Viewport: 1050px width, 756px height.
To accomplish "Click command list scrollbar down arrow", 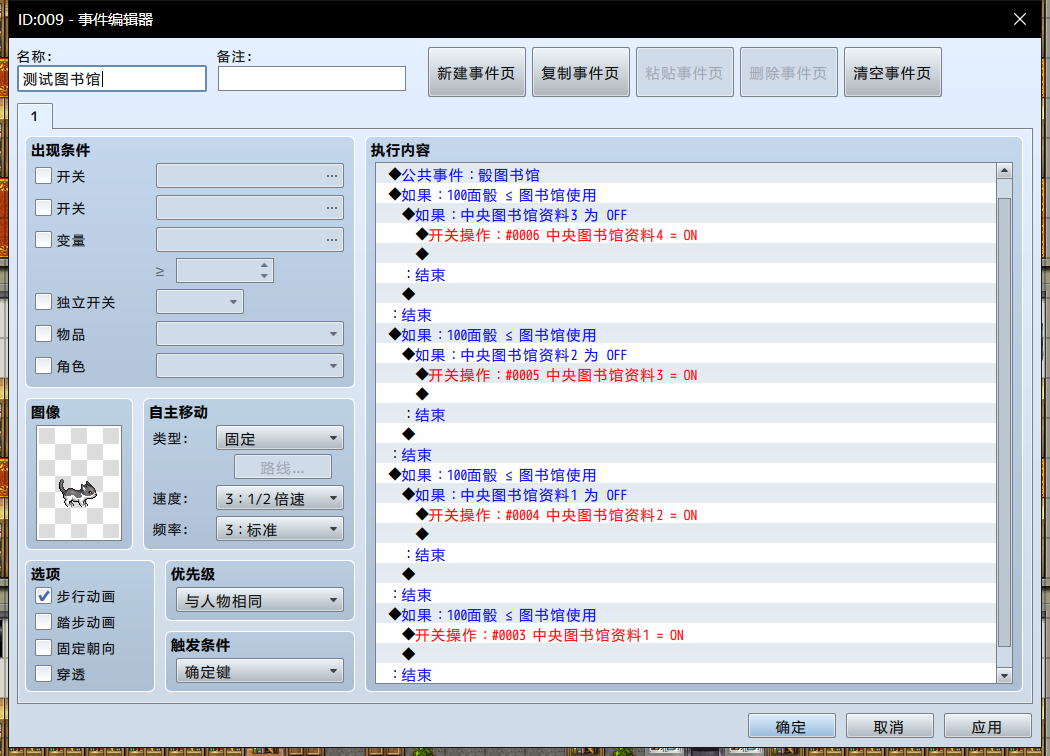I will tap(1004, 676).
